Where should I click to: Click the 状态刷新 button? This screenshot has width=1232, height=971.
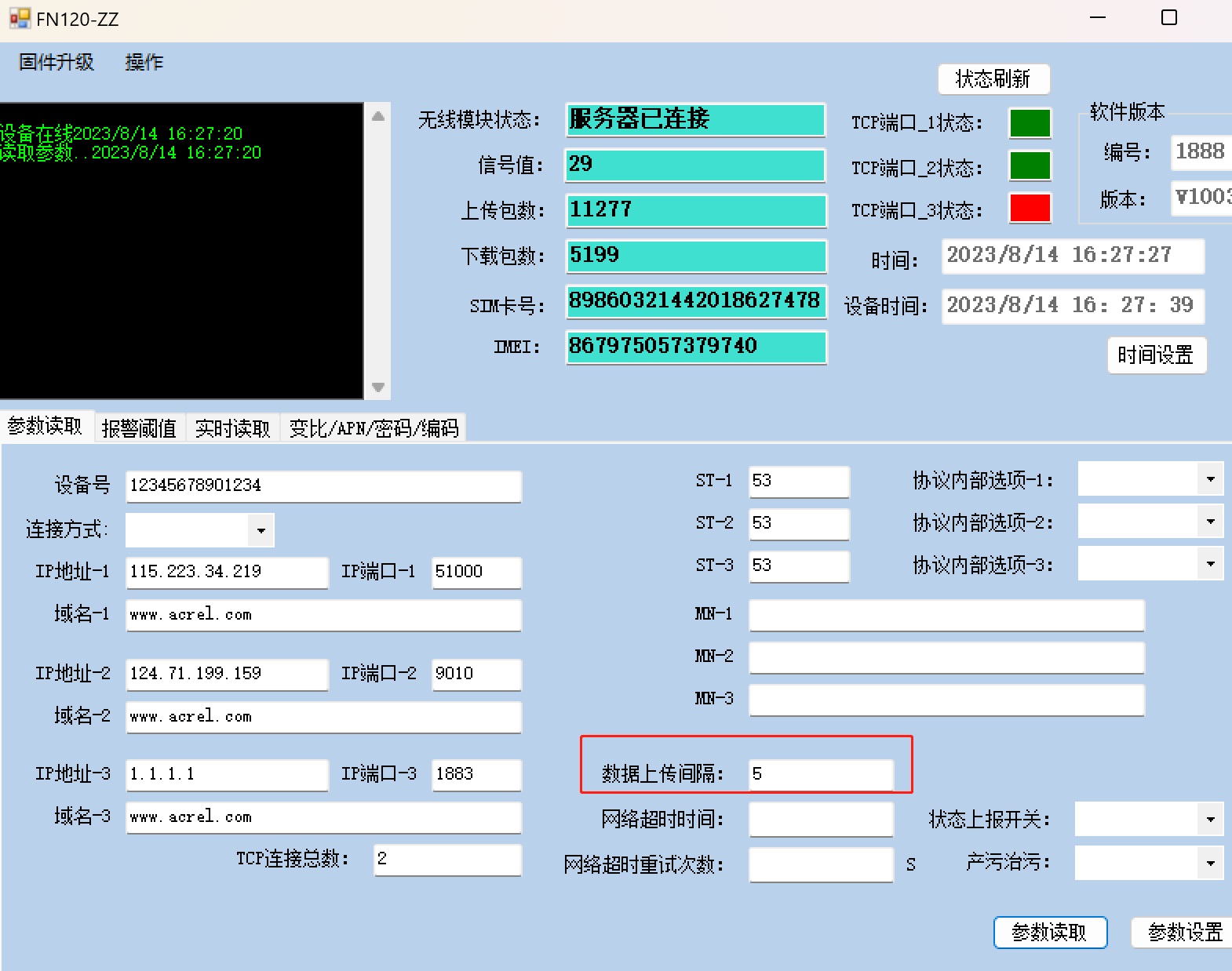[x=993, y=78]
